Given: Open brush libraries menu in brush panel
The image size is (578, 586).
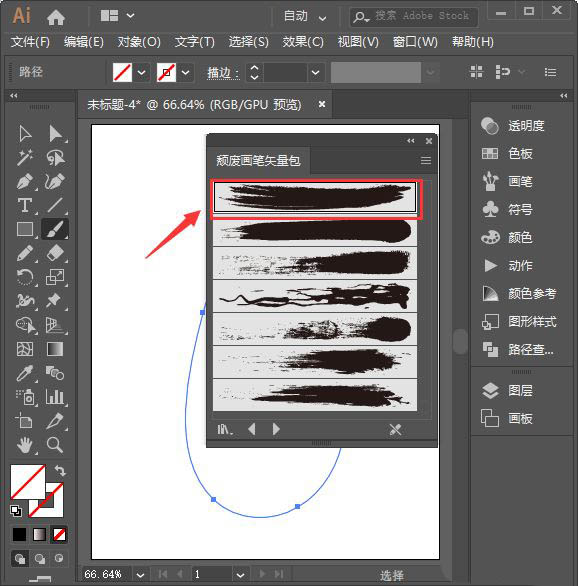Looking at the screenshot, I should pyautogui.click(x=225, y=429).
